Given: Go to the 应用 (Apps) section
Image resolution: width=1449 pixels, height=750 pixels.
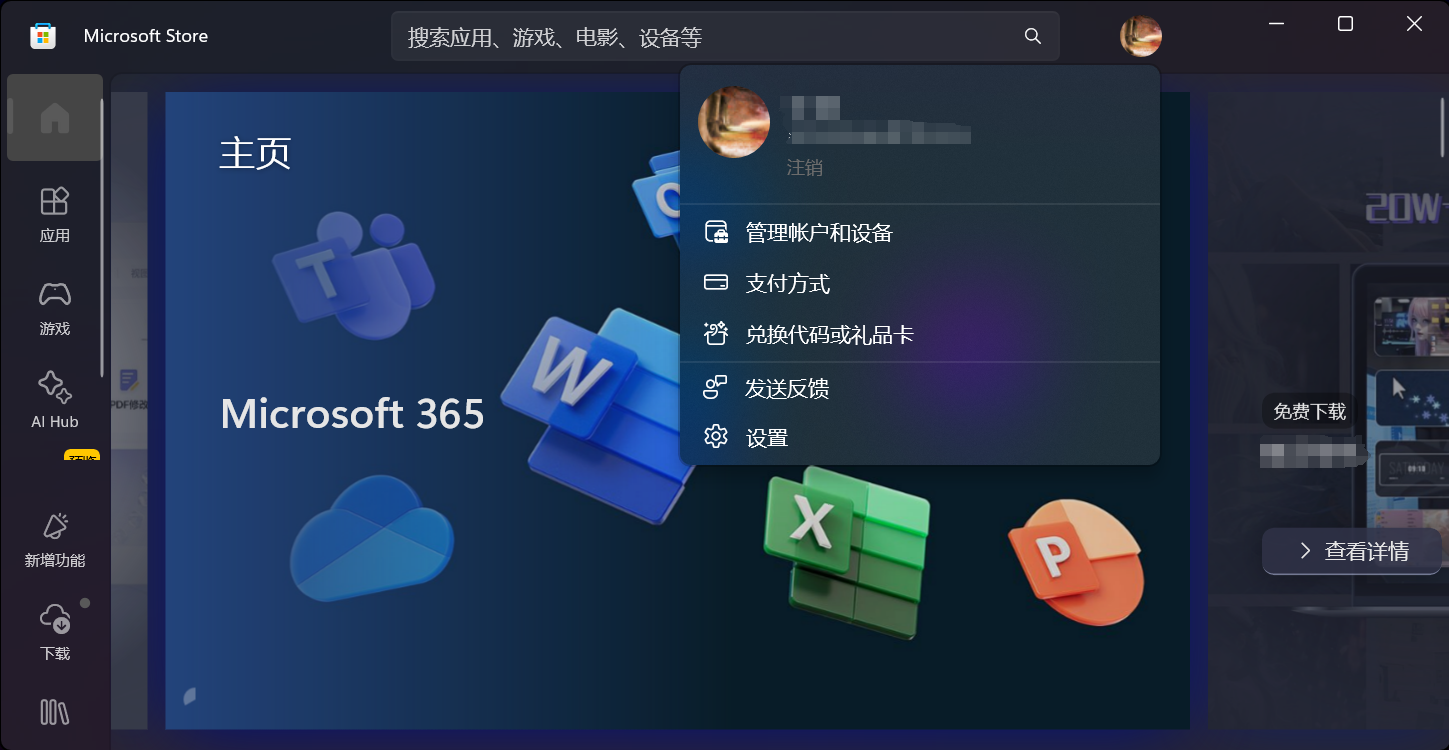Looking at the screenshot, I should (x=54, y=214).
